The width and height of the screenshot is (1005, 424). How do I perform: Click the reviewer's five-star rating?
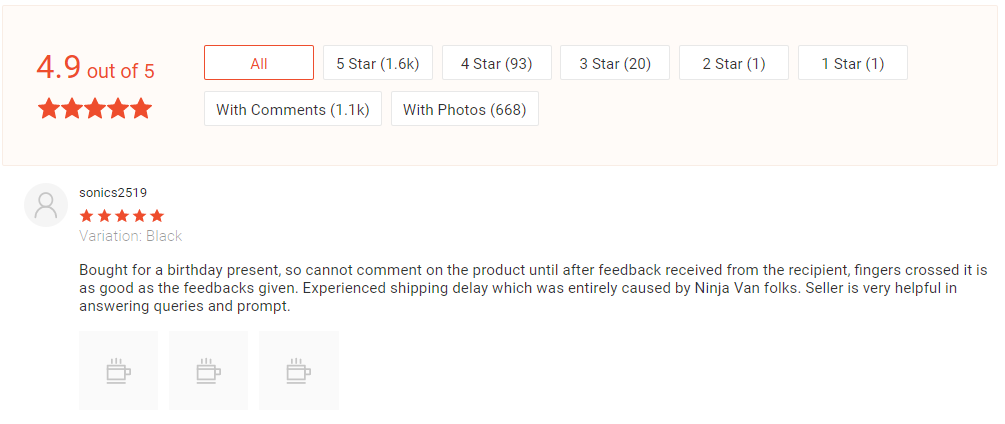click(121, 215)
